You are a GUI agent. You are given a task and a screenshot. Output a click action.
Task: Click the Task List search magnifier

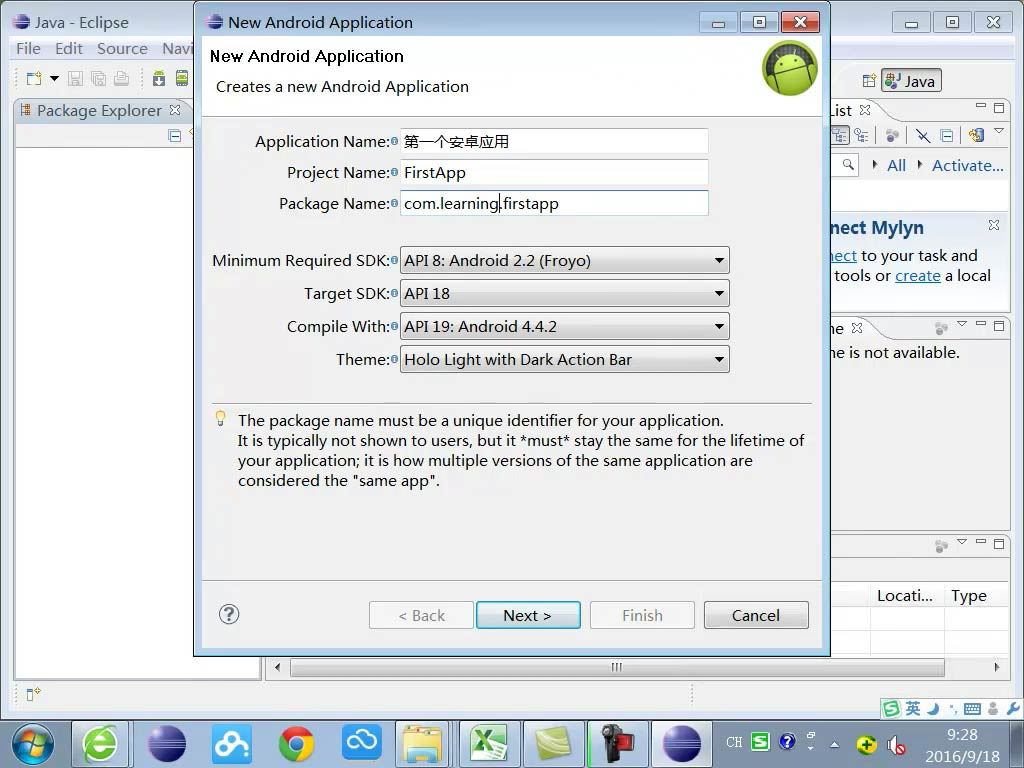[848, 165]
